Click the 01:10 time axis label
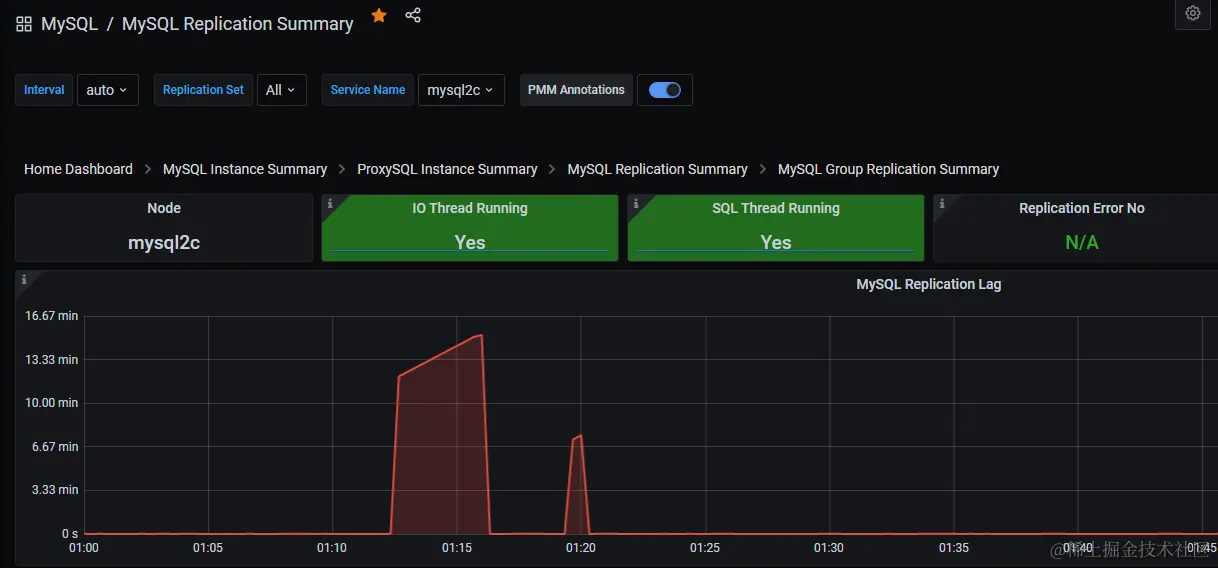1218x568 pixels. [x=332, y=548]
